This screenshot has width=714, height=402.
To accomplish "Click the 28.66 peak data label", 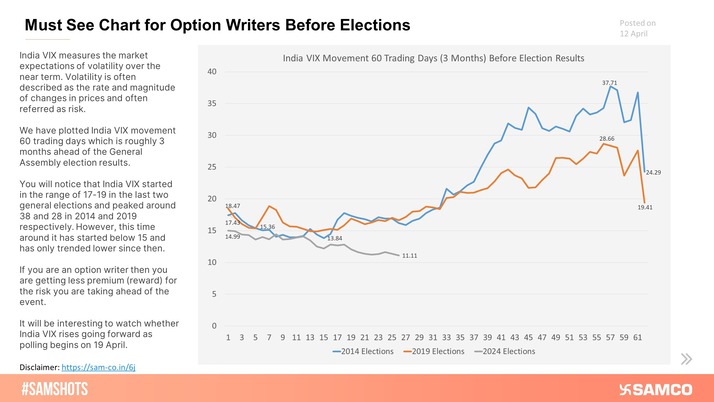I will click(607, 138).
